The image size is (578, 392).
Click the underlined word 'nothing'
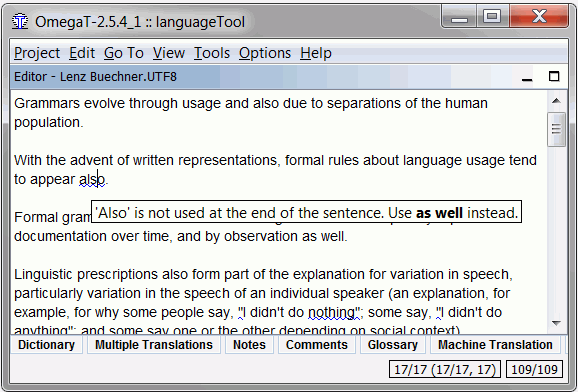tap(331, 313)
